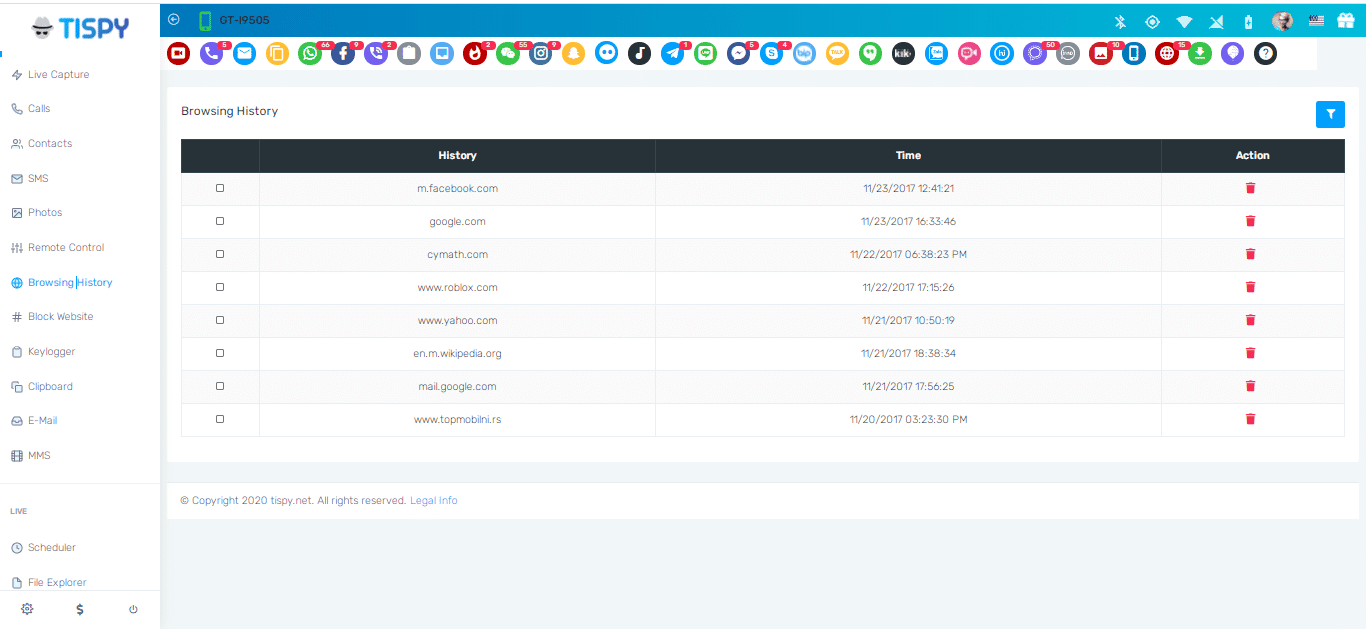The width and height of the screenshot is (1366, 629).
Task: Delete the www.roblox.com history entry
Action: pyautogui.click(x=1250, y=287)
